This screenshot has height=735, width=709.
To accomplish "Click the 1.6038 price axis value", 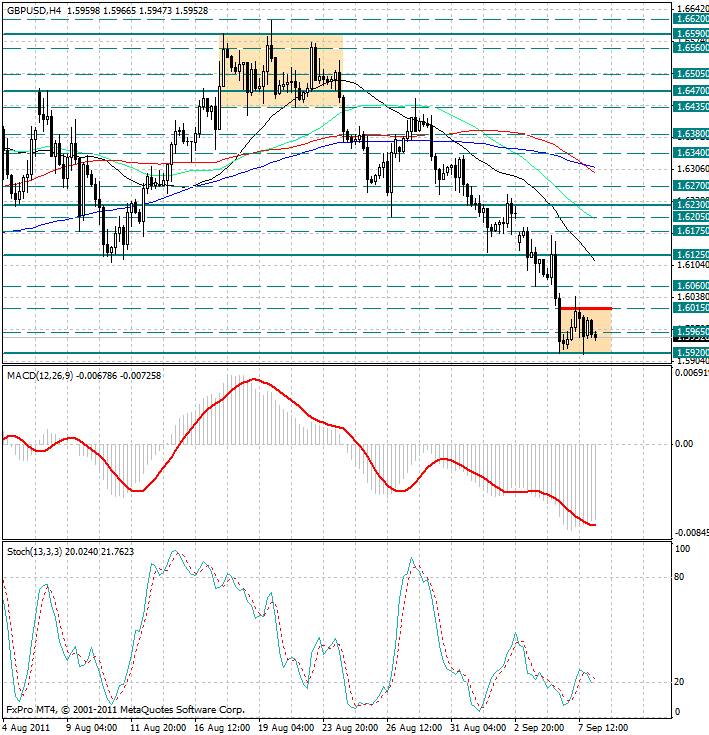I will [x=693, y=296].
